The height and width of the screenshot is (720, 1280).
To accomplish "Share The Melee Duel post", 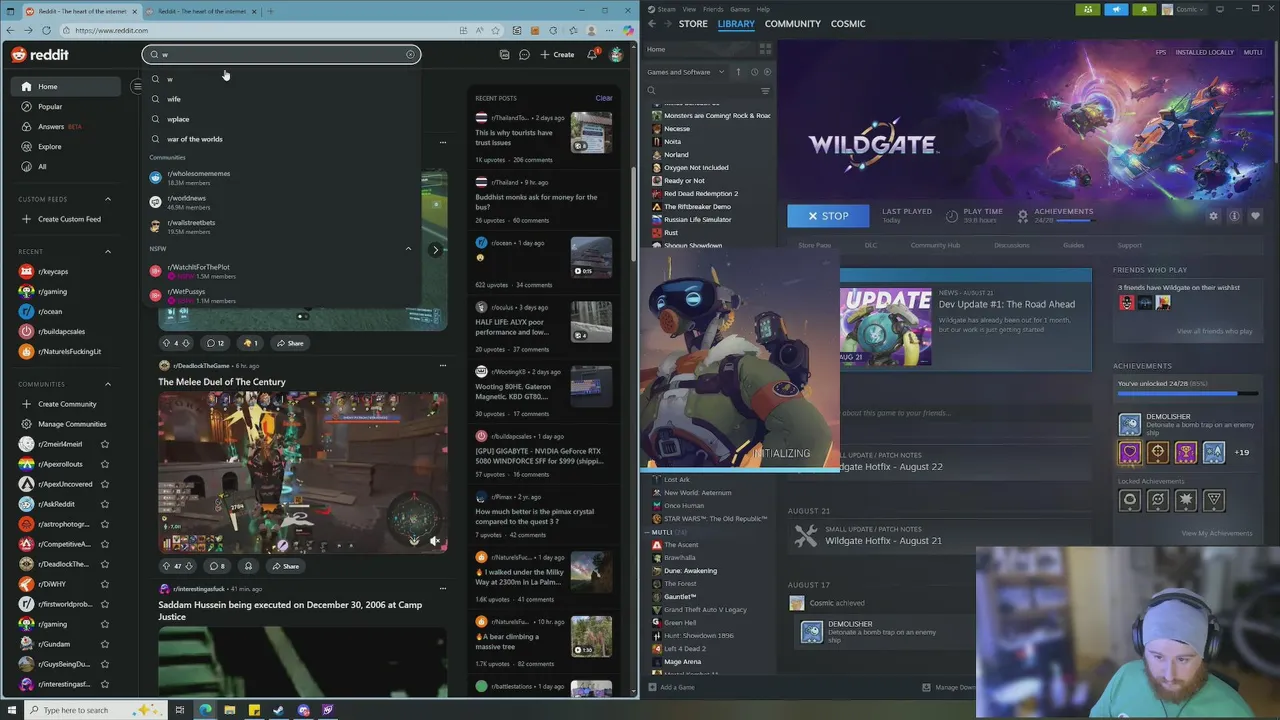I will 288,566.
